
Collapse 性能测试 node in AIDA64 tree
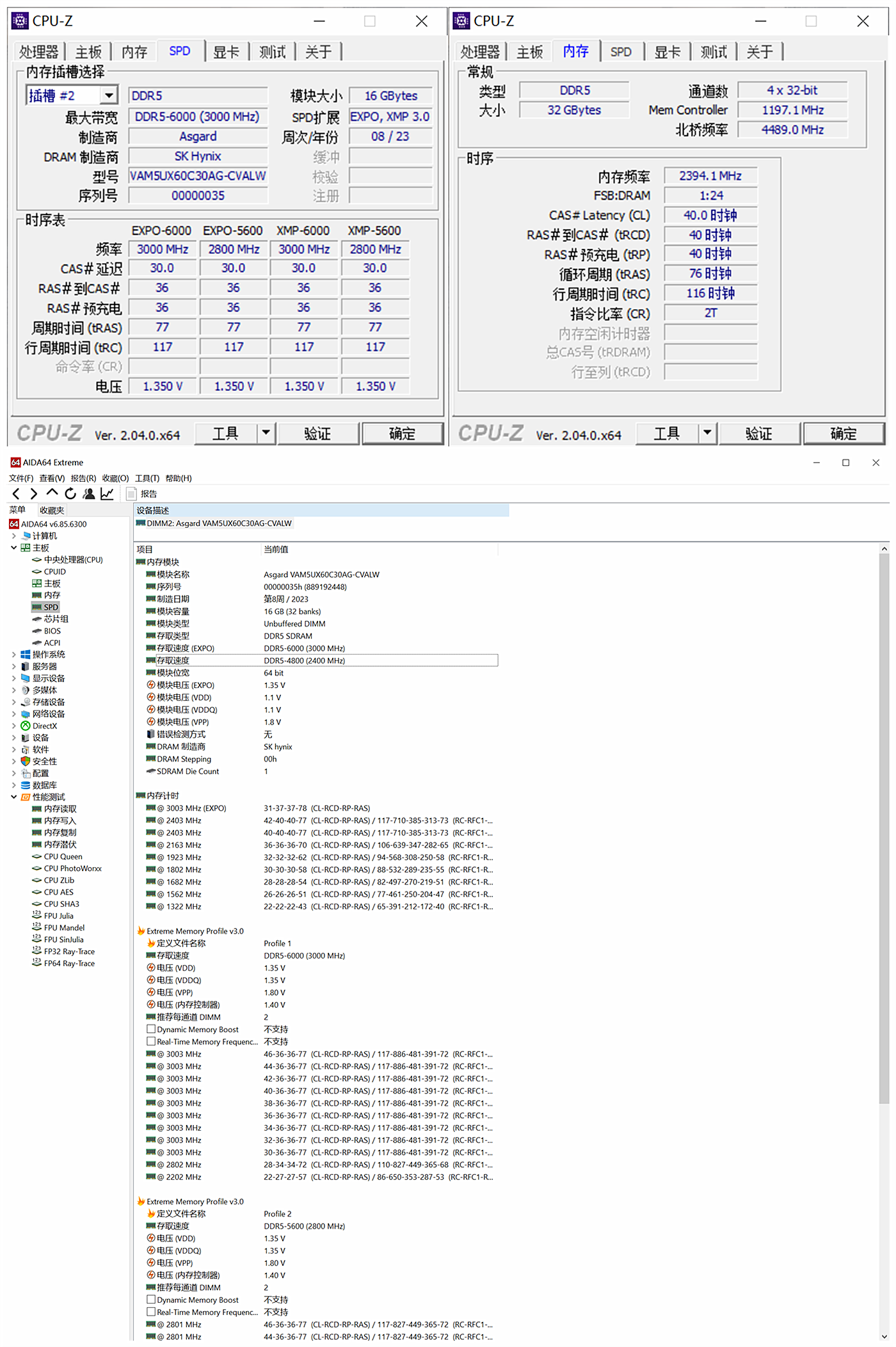coord(14,797)
